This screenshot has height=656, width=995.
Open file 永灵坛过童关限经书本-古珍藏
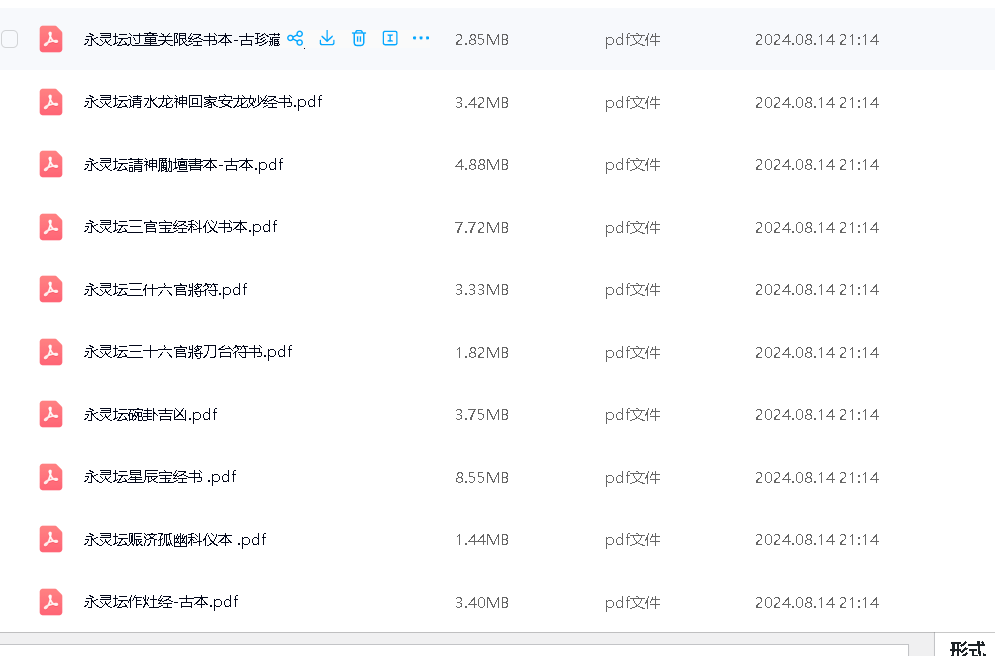pyautogui.click(x=181, y=40)
